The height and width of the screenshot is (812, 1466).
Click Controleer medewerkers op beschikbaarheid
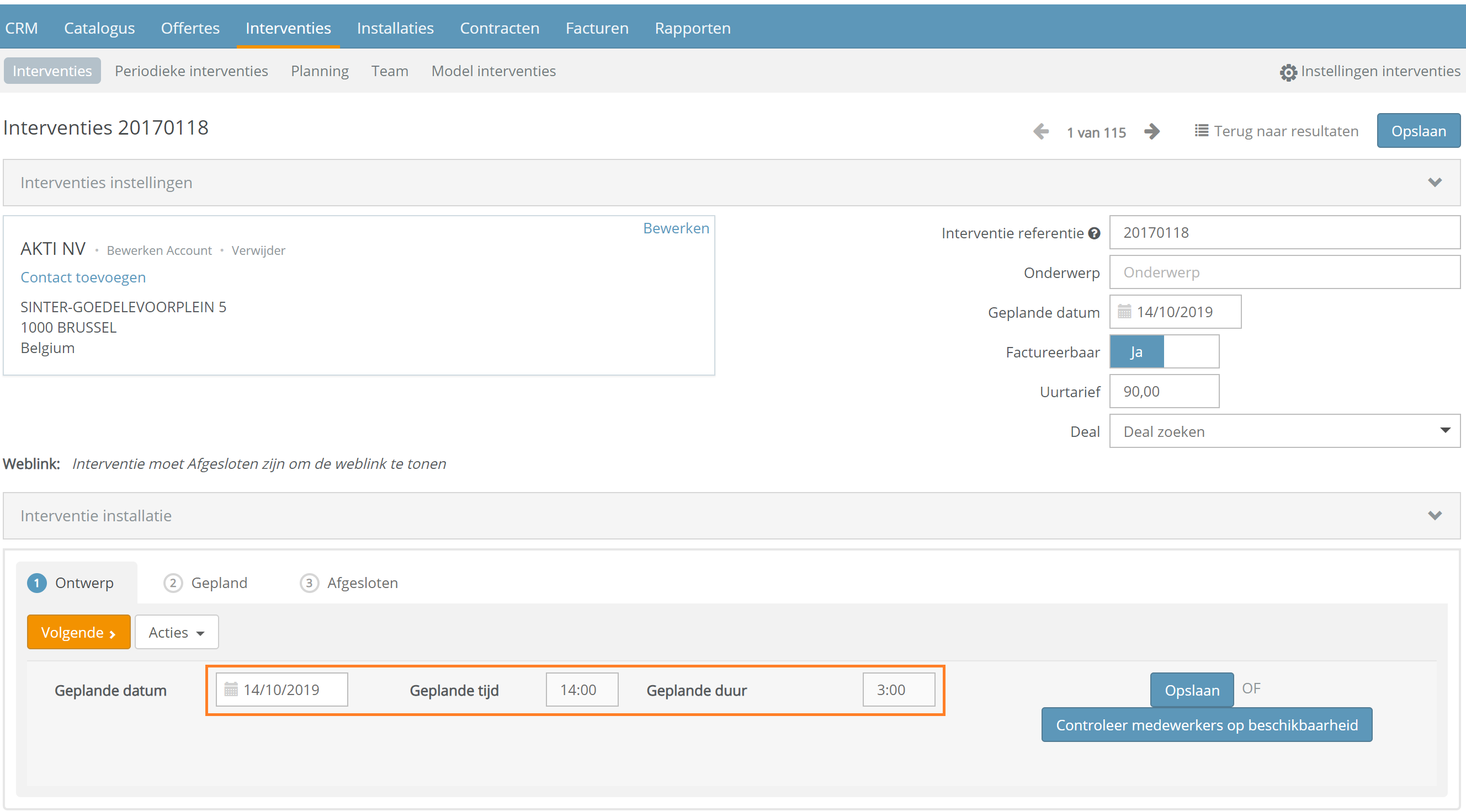(x=1207, y=725)
